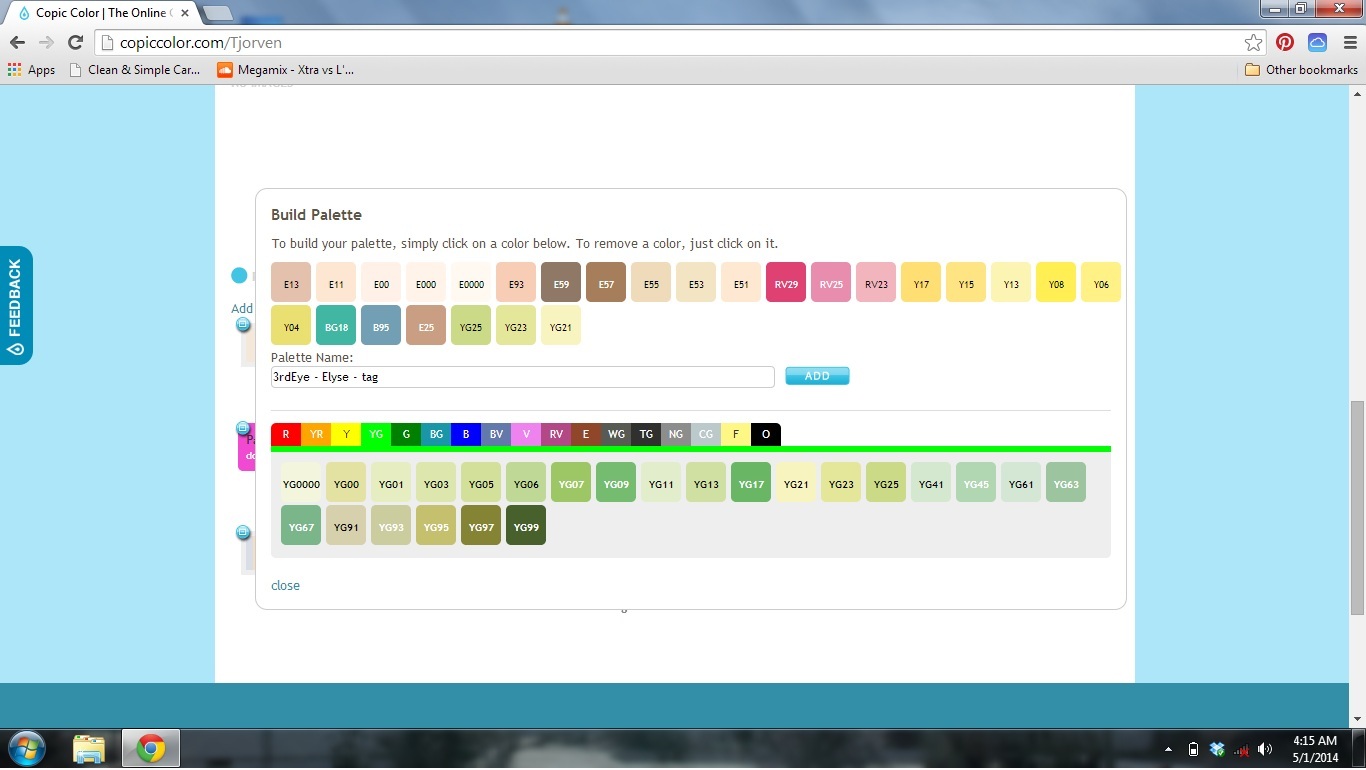This screenshot has height=770, width=1366.
Task: Open the Feedback side tab
Action: tap(16, 305)
